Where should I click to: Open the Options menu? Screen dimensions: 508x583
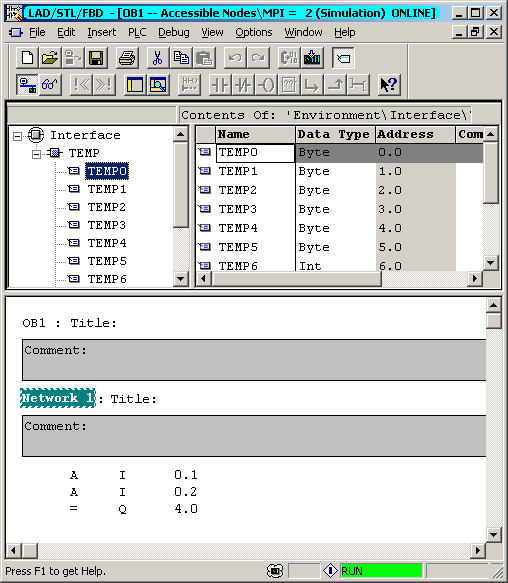254,32
